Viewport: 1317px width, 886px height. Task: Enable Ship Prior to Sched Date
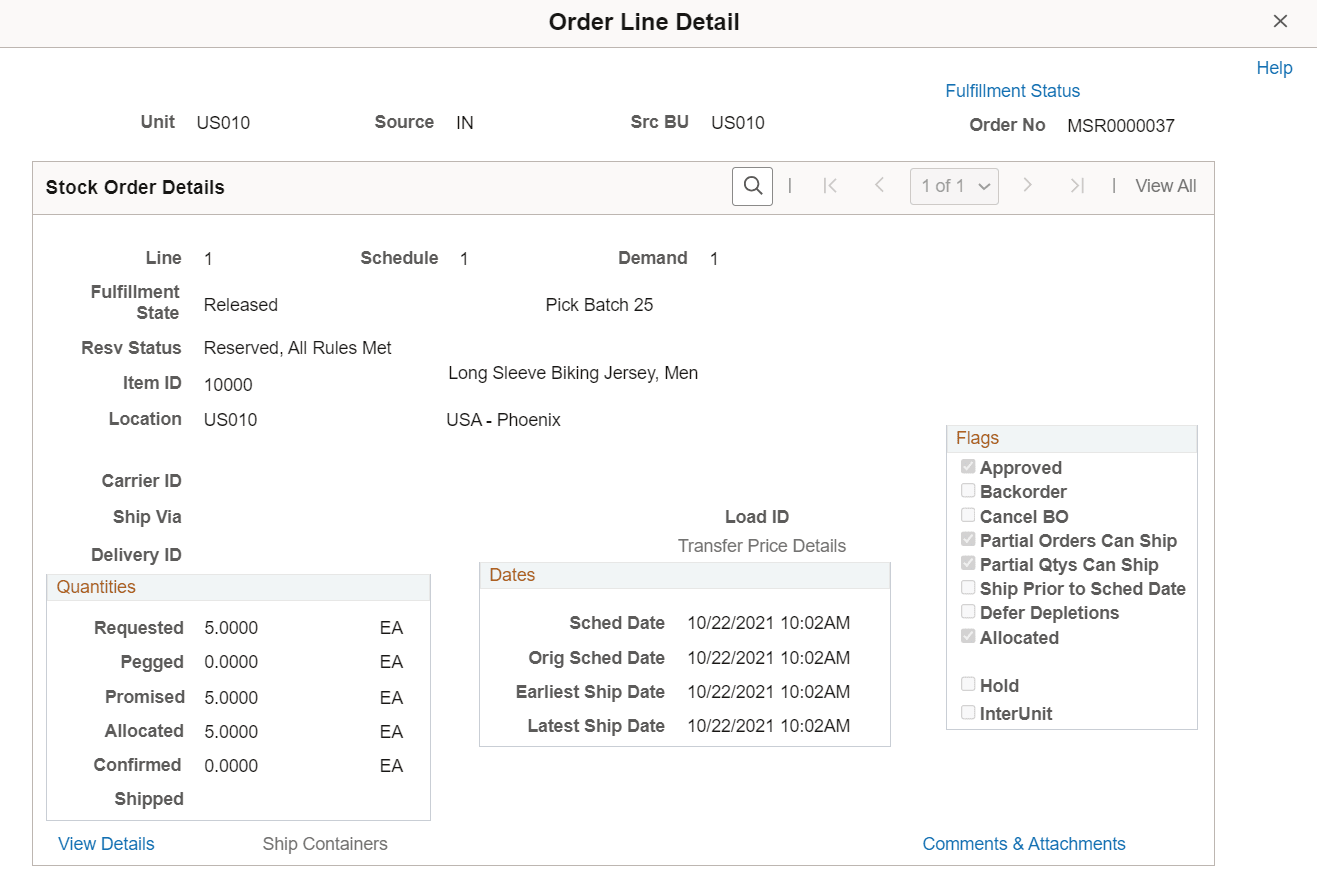[x=967, y=588]
